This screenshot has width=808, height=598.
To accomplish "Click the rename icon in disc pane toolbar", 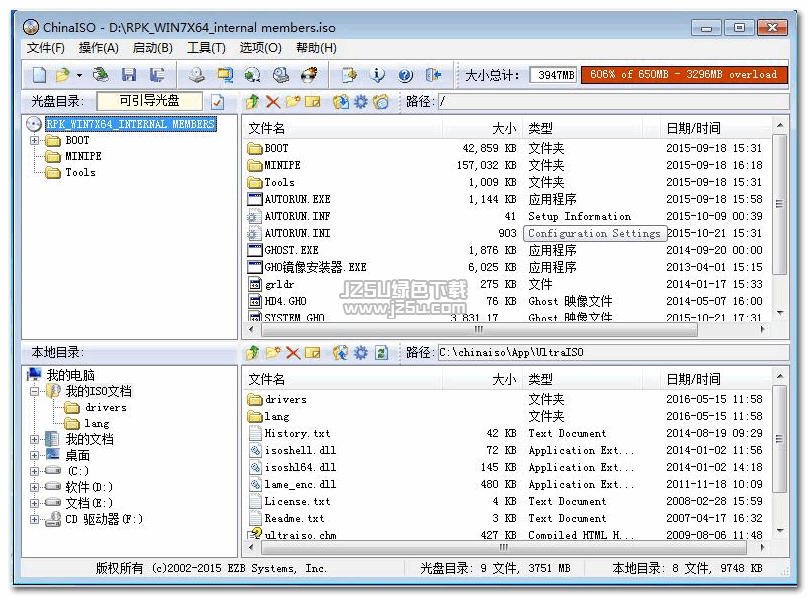I will 312,102.
